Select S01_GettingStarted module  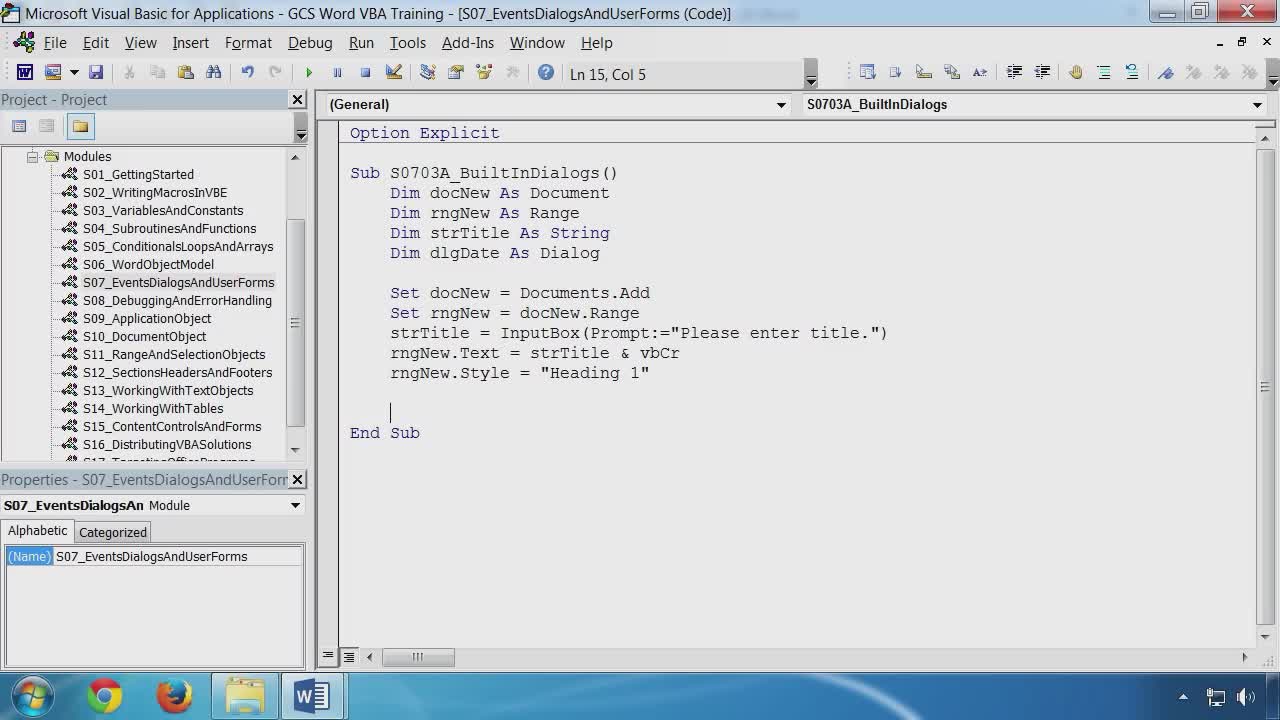pos(138,174)
